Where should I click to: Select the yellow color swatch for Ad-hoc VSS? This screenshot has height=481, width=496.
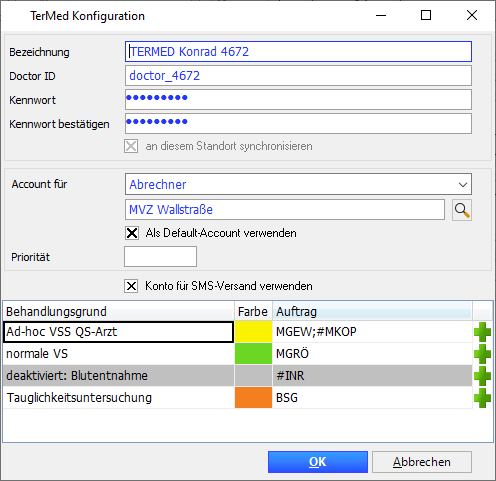tap(253, 332)
